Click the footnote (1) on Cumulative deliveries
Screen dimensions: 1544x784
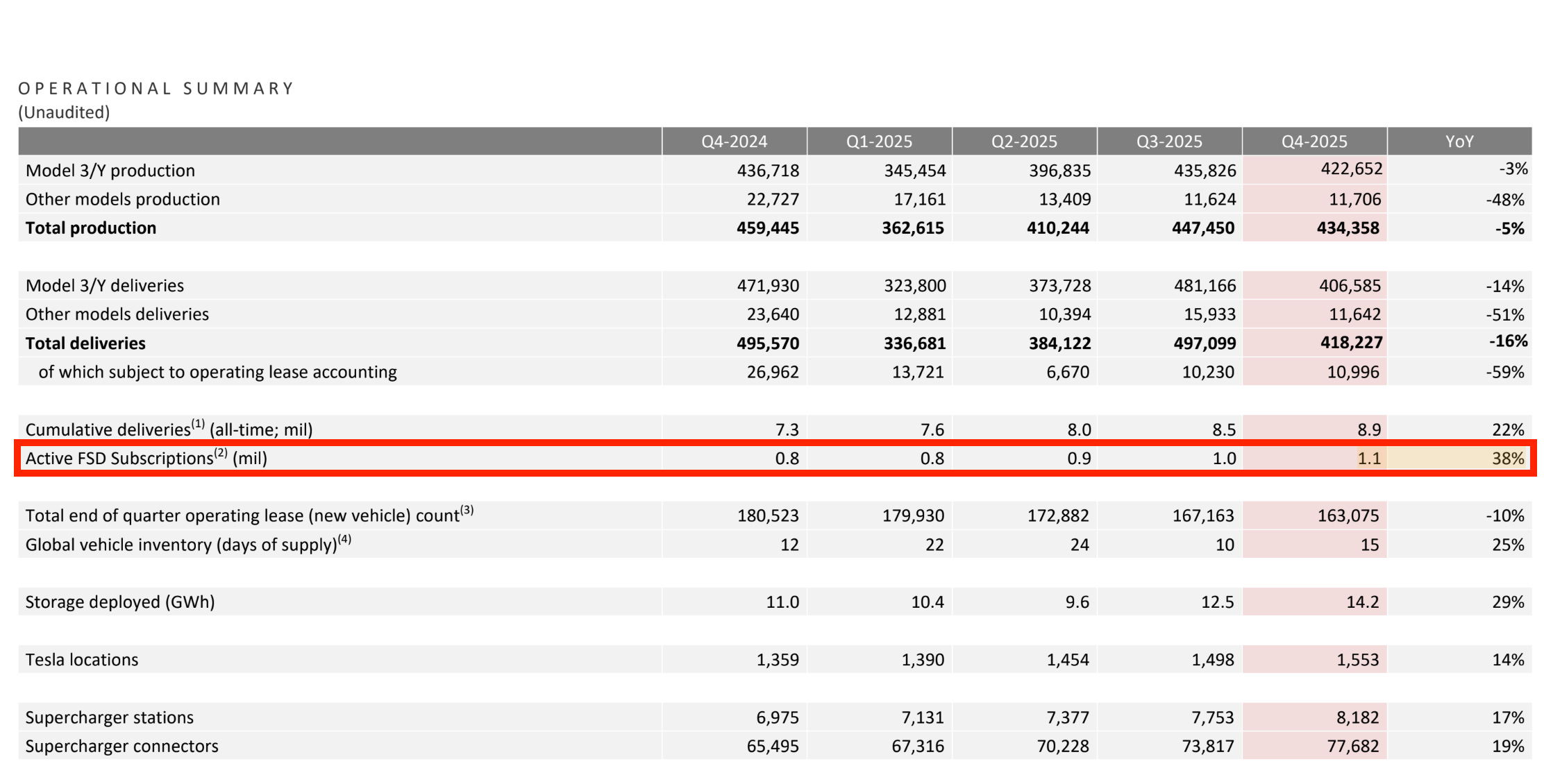pyautogui.click(x=199, y=423)
